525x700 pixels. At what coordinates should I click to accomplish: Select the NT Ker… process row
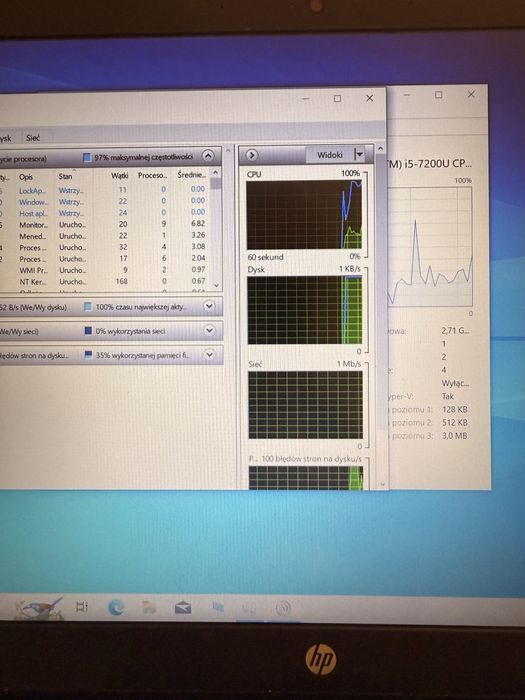coord(105,282)
